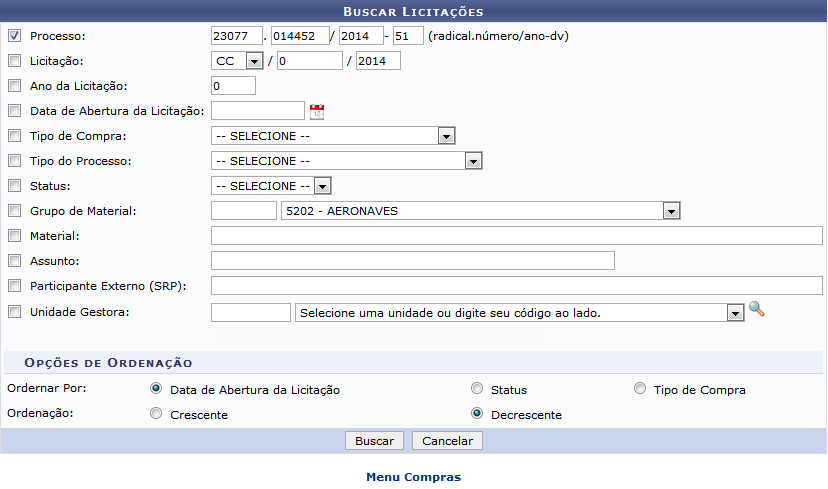The image size is (828, 489).
Task: Uncheck the Processo checkbox
Action: (x=14, y=36)
